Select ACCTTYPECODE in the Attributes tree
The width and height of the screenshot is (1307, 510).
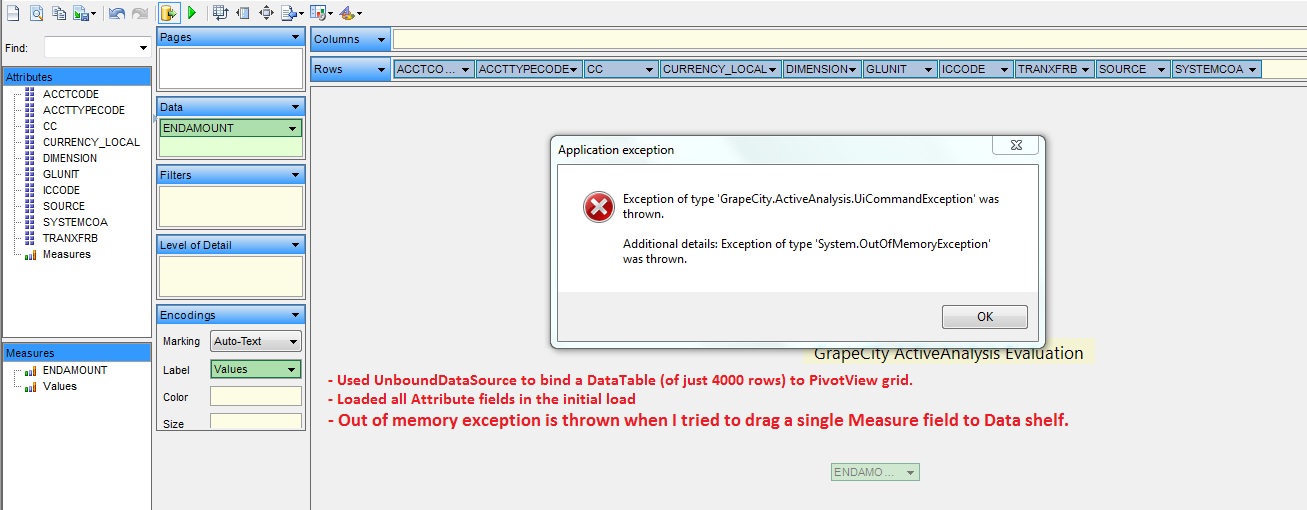coord(84,110)
